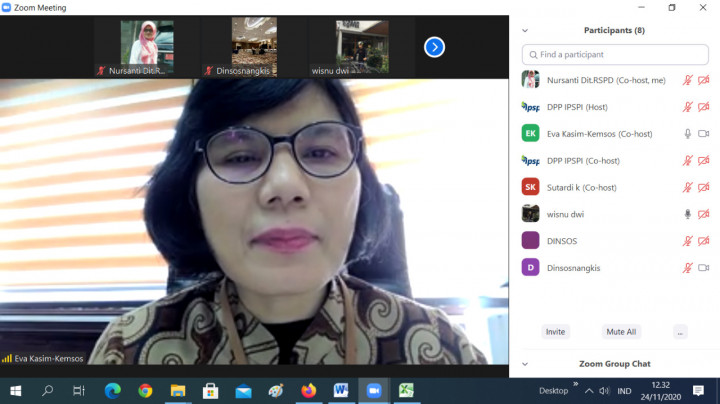Viewport: 720px width, 404px height.
Task: Collapse the Participants panel chevron
Action: [525, 30]
